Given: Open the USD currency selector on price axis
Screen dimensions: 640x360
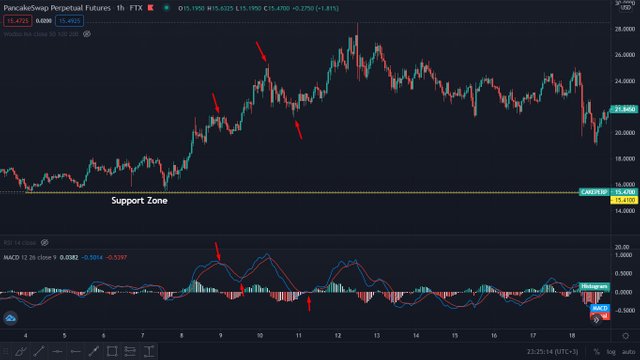Looking at the screenshot, I should point(626,8).
